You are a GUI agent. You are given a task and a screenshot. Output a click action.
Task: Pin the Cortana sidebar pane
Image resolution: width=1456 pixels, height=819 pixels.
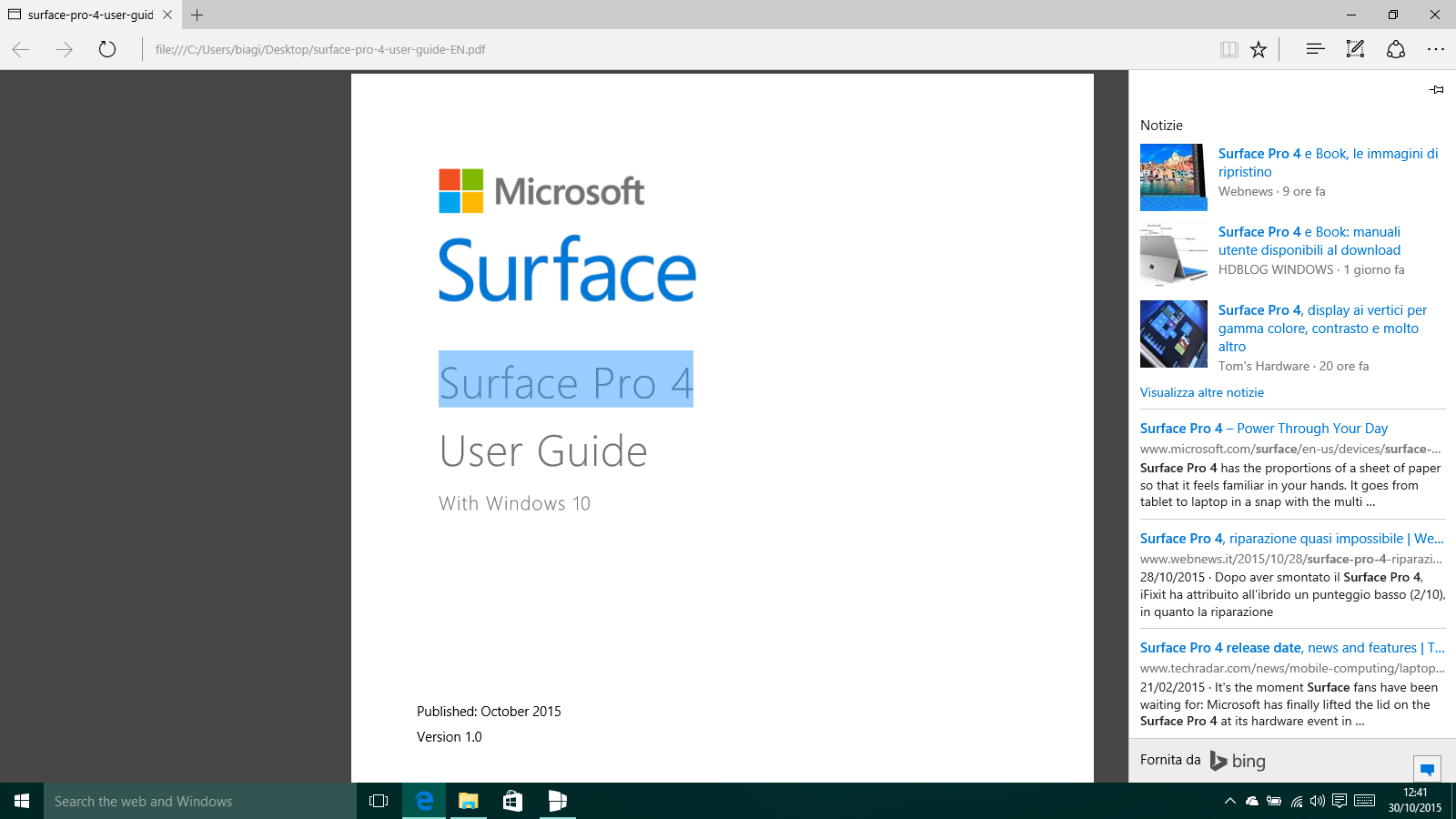click(x=1436, y=89)
